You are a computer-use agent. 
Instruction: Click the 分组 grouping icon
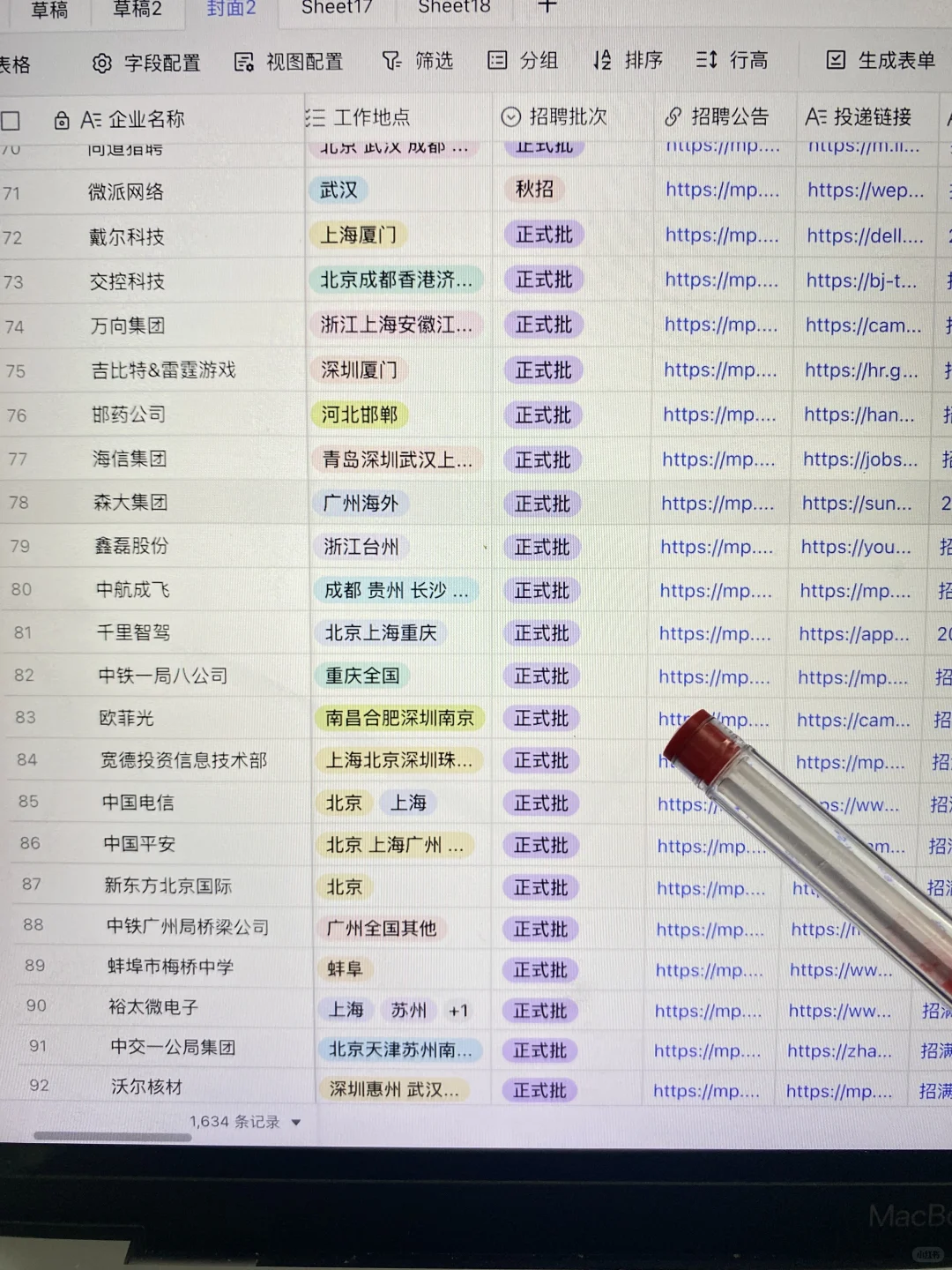497,60
